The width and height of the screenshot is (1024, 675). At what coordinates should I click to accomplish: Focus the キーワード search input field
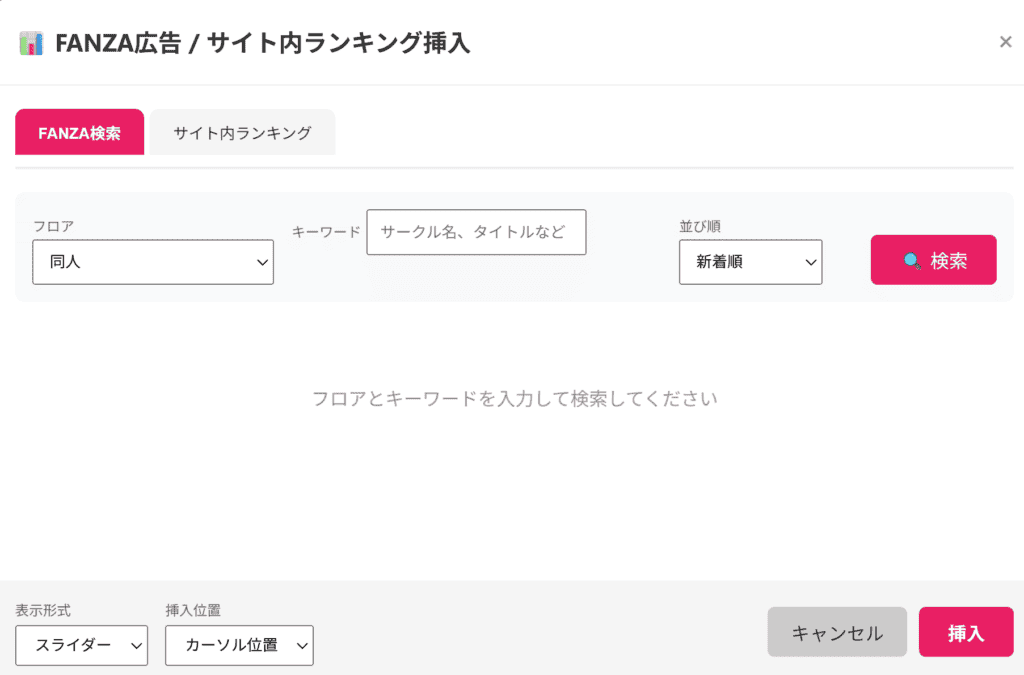pos(476,232)
